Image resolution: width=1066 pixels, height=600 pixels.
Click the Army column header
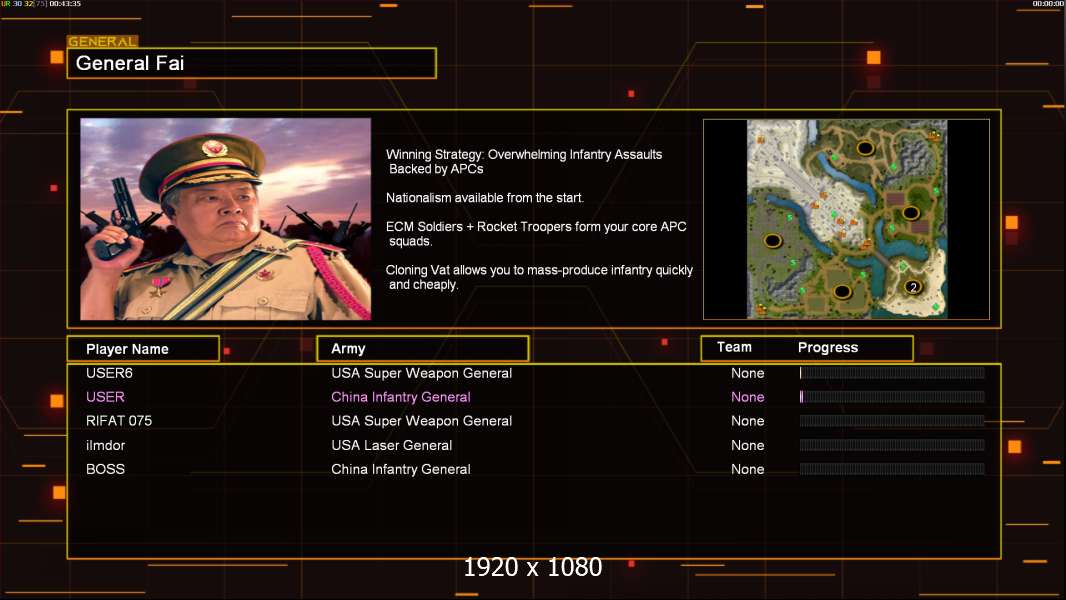(x=423, y=349)
